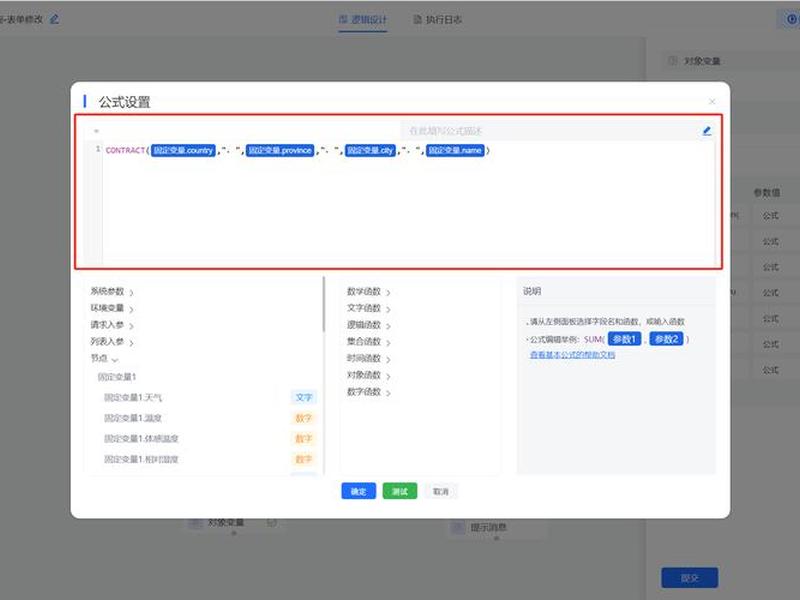Click the blue circular icon in the top-right corner
The image size is (800, 600).
791,19
